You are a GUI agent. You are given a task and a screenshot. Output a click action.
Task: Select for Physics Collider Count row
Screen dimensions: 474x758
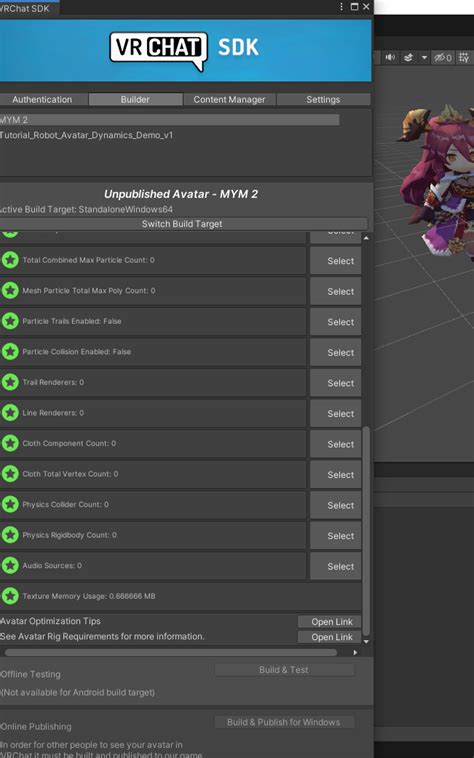336,505
